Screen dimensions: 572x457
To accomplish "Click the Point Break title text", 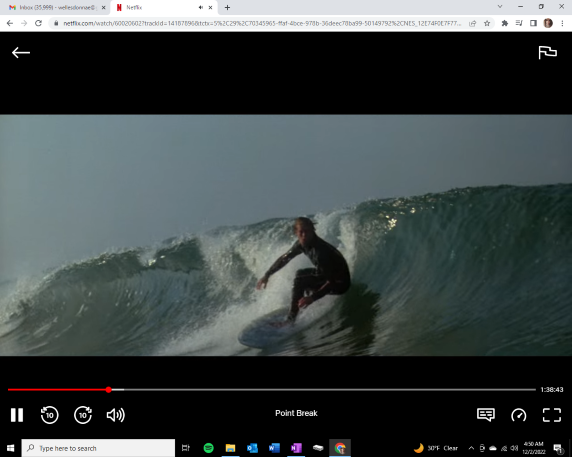I will click(296, 413).
